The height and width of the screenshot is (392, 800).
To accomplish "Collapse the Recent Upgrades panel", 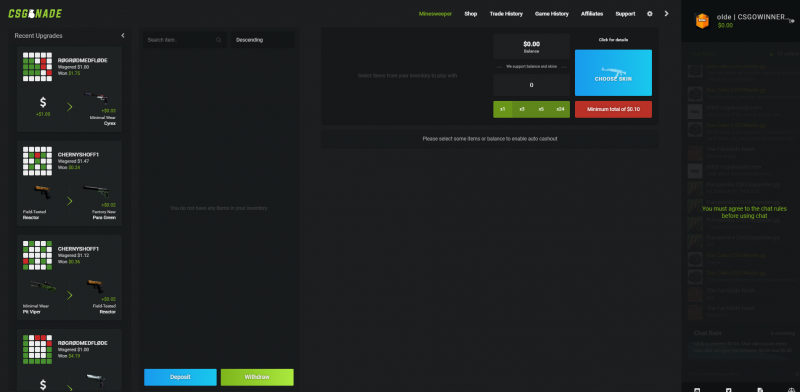I will coord(122,36).
